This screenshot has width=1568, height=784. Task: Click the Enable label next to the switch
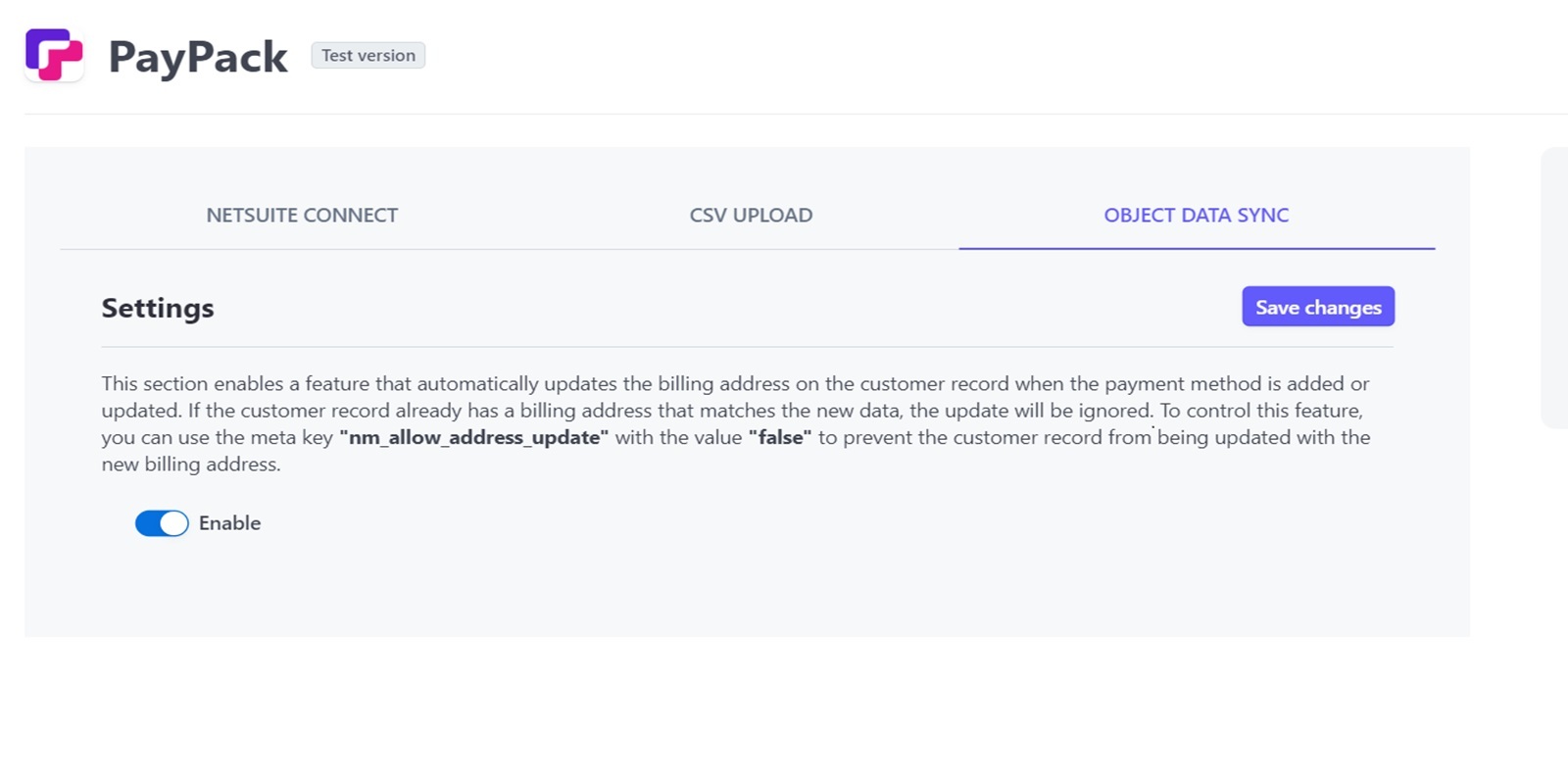(x=228, y=523)
